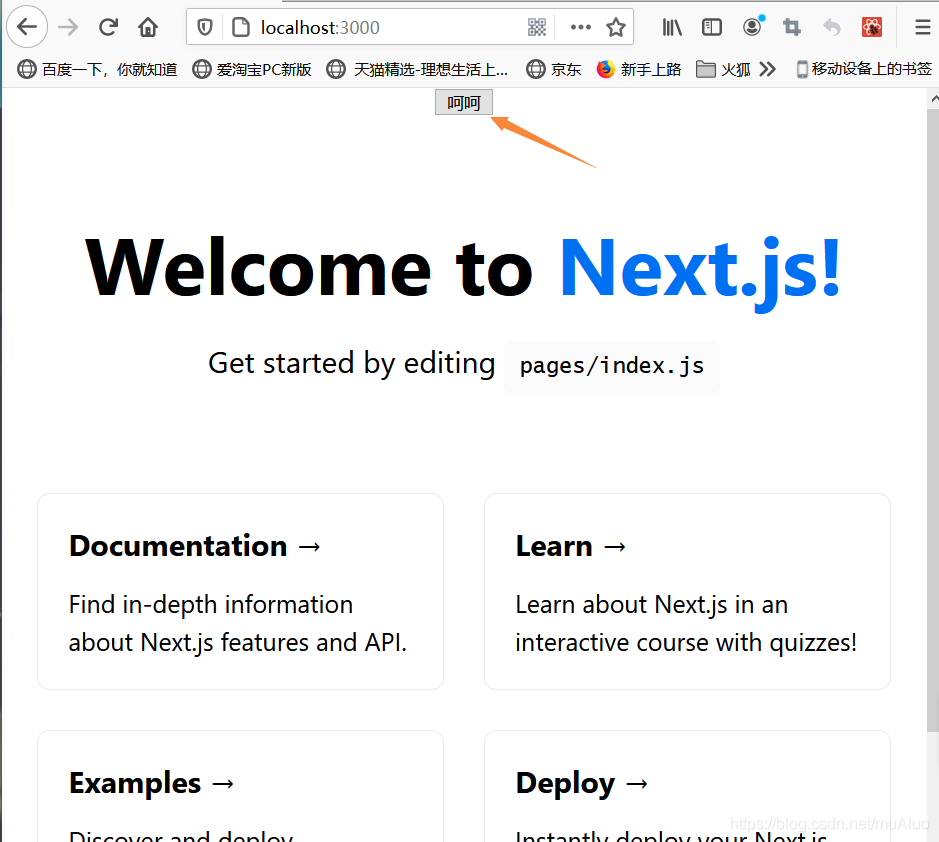The image size is (939, 842).
Task: Click the QR code icon in address bar
Action: 537,27
